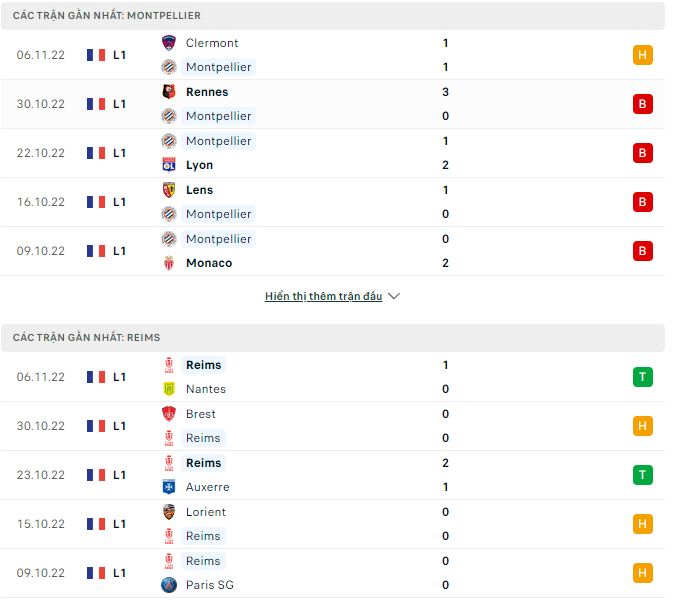Open the 'Hiển thị thêm trận đấu' link
Screen dimensions: 674x600
tap(324, 297)
